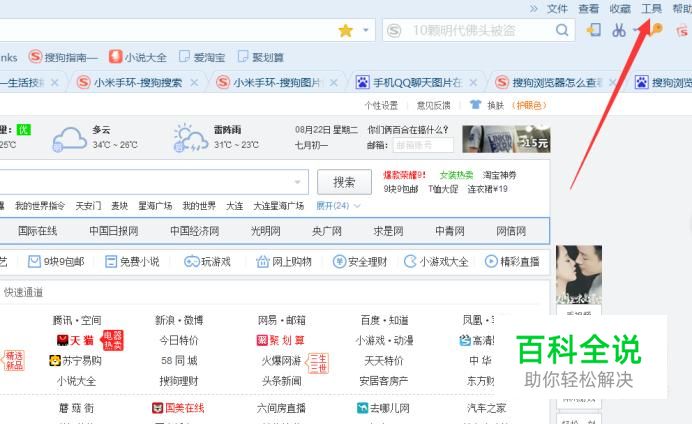Open 新浪·微博 link
The height and width of the screenshot is (424, 692).
179,320
